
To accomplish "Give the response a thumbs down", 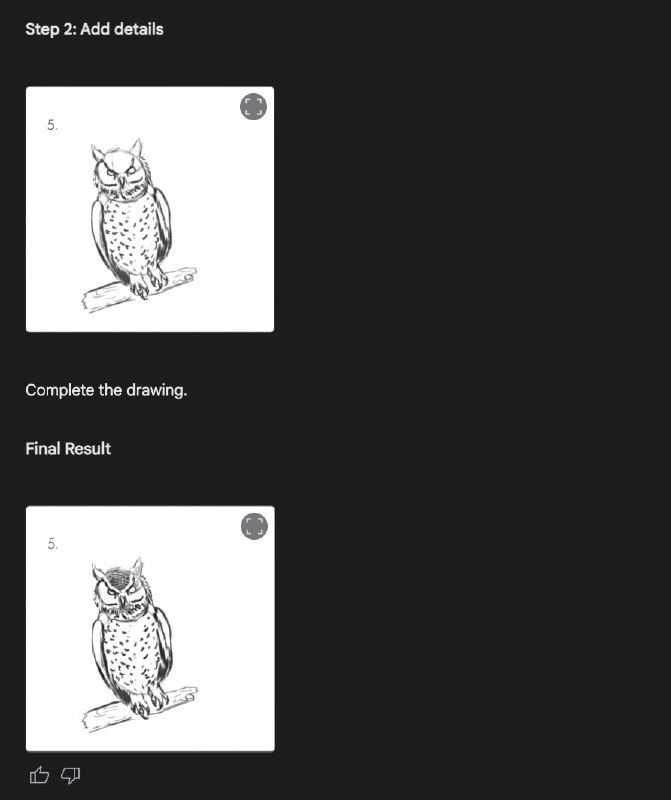I will (70, 776).
